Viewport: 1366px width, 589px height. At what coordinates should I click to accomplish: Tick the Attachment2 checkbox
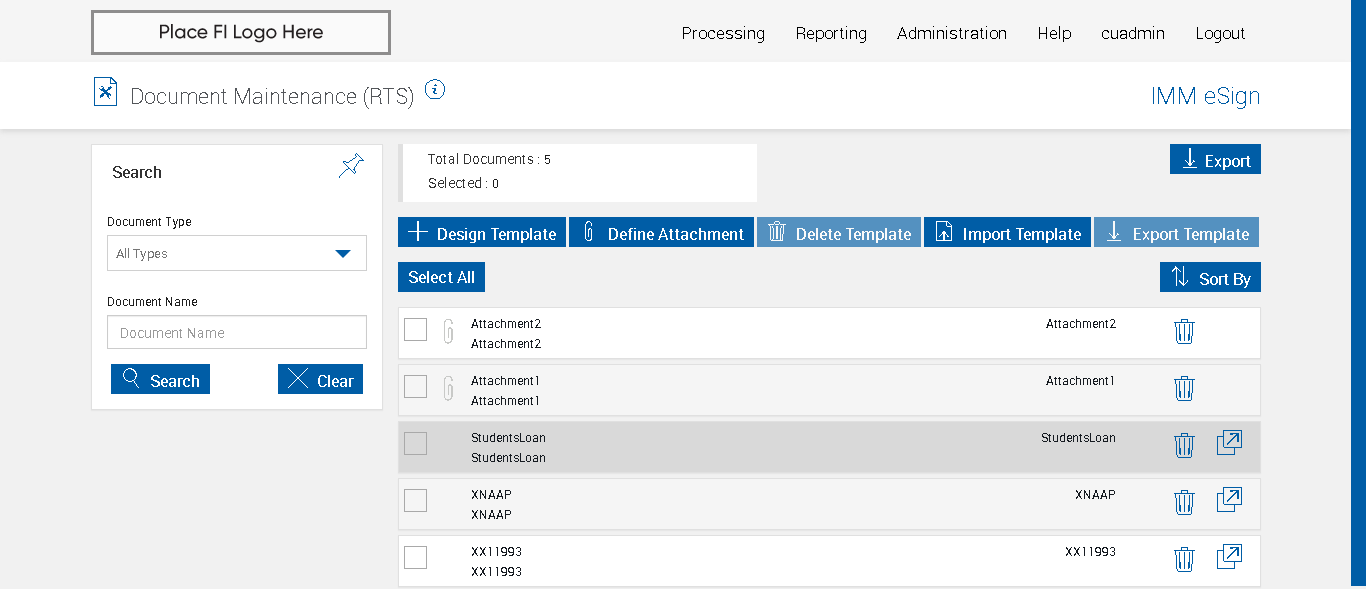[x=416, y=329]
